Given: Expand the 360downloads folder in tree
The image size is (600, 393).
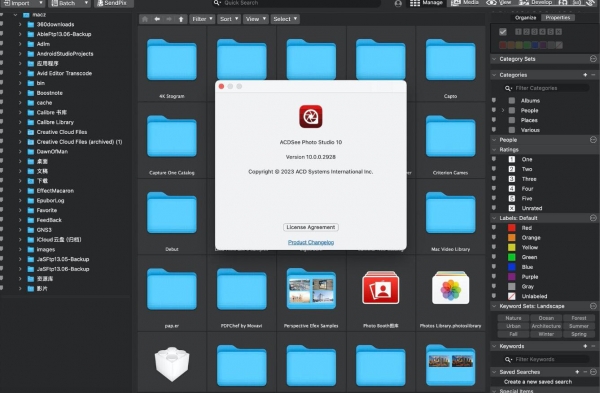Looking at the screenshot, I should click(x=20, y=24).
